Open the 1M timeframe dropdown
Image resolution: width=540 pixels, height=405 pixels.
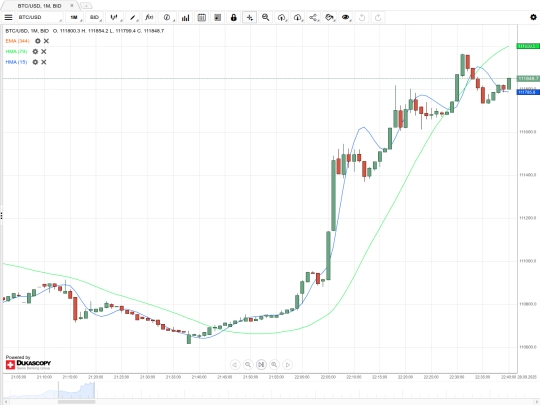[75, 17]
